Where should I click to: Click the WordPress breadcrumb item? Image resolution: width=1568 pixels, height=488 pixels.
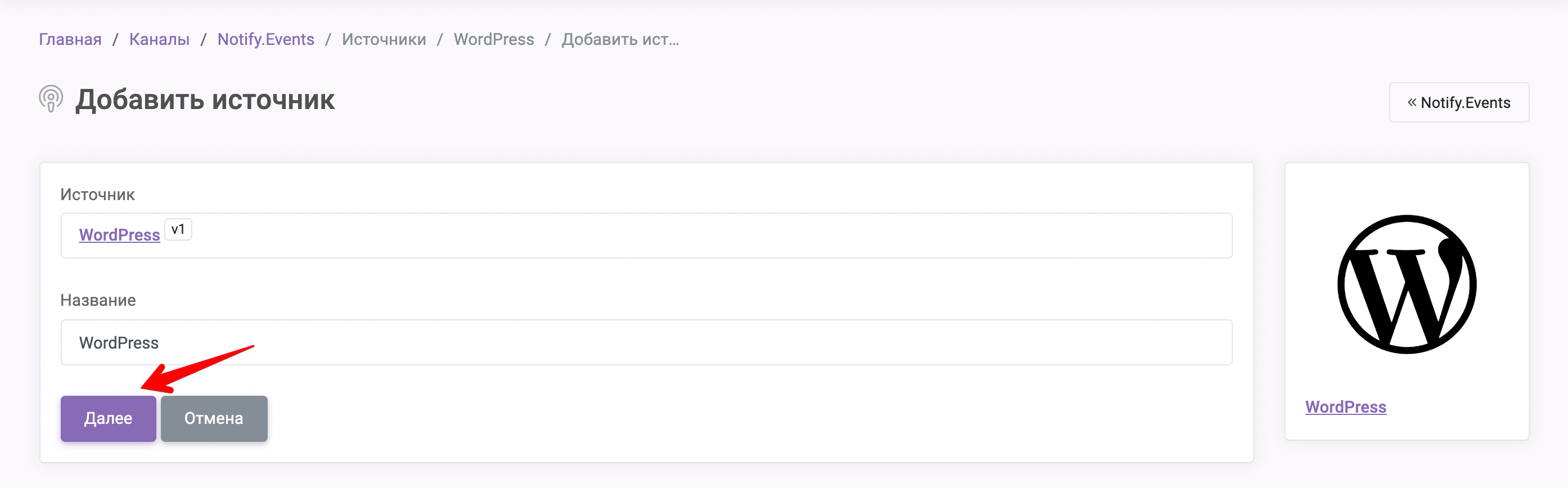pyautogui.click(x=494, y=39)
